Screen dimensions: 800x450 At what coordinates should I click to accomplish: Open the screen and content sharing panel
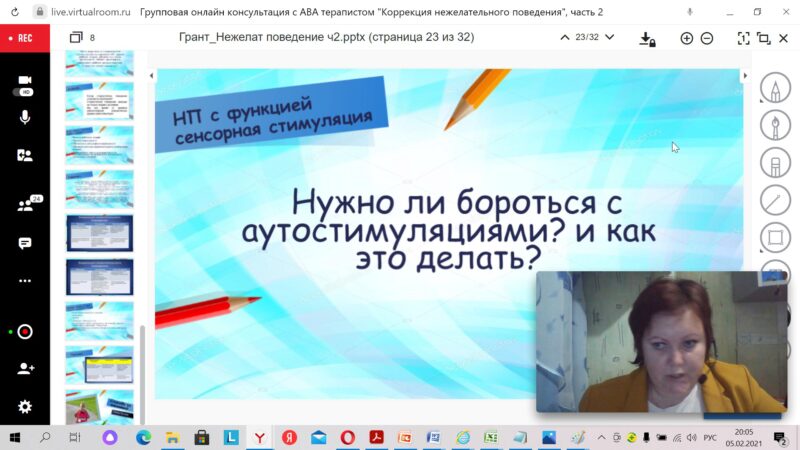pos(25,155)
